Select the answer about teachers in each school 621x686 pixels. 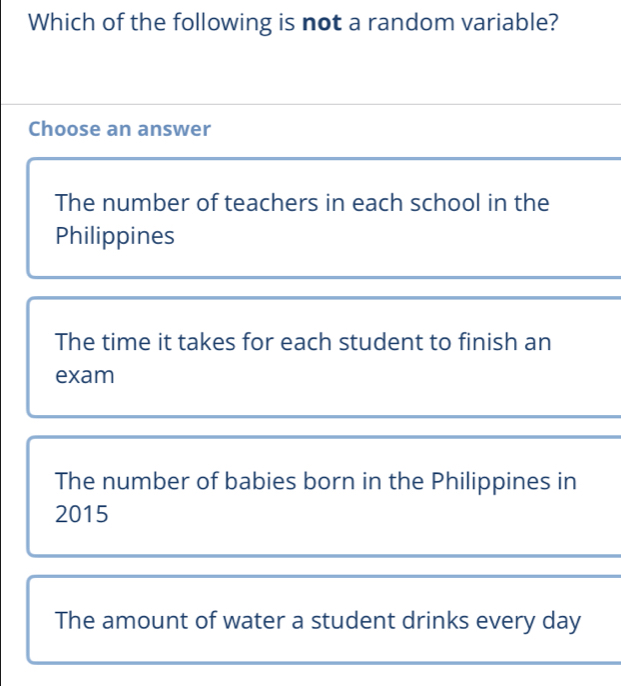[324, 218]
